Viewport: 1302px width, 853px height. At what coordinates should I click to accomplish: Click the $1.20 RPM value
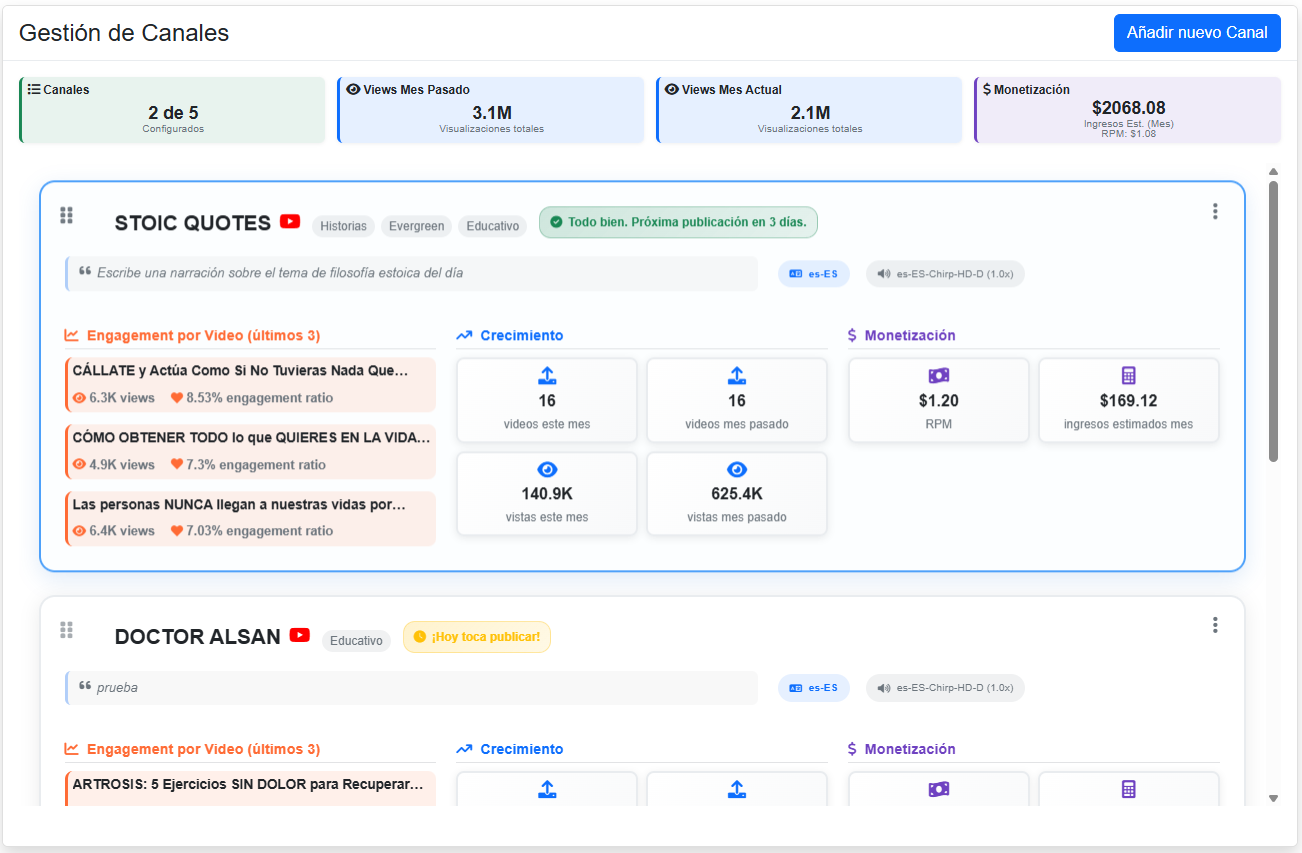tap(939, 401)
